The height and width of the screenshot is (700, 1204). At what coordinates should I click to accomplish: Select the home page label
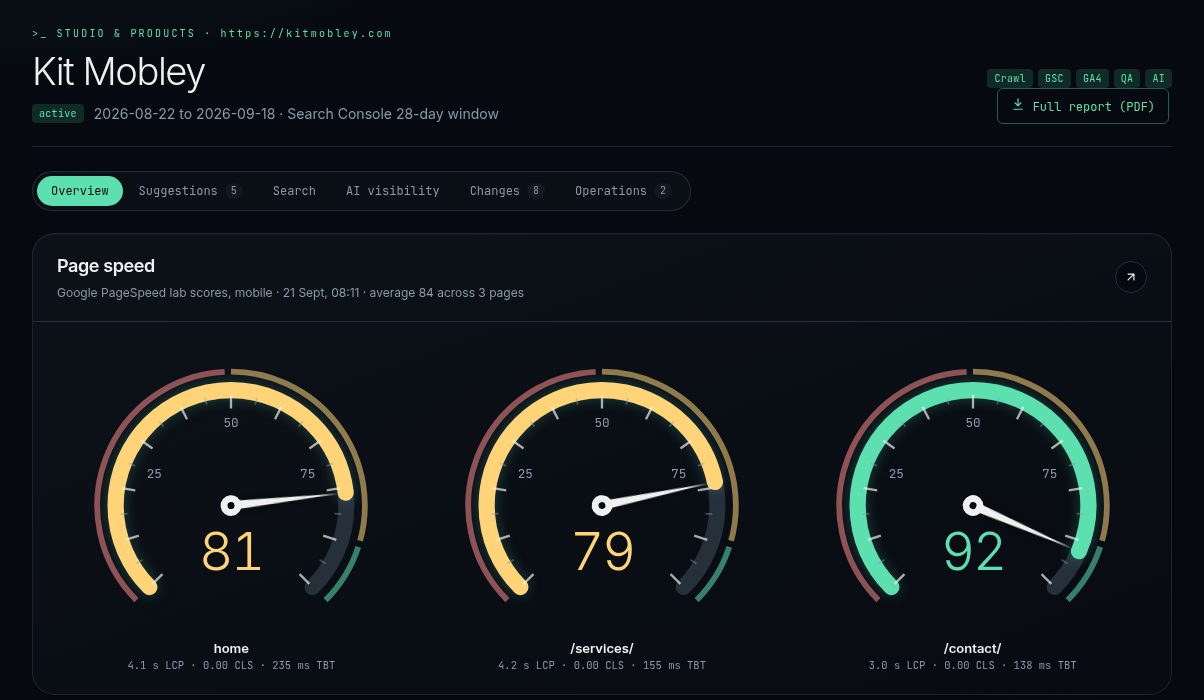tap(231, 648)
